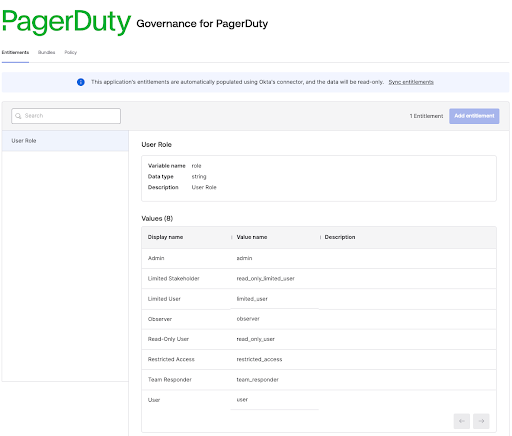Click the search magnifier icon
The width and height of the screenshot is (512, 436).
tap(18, 116)
